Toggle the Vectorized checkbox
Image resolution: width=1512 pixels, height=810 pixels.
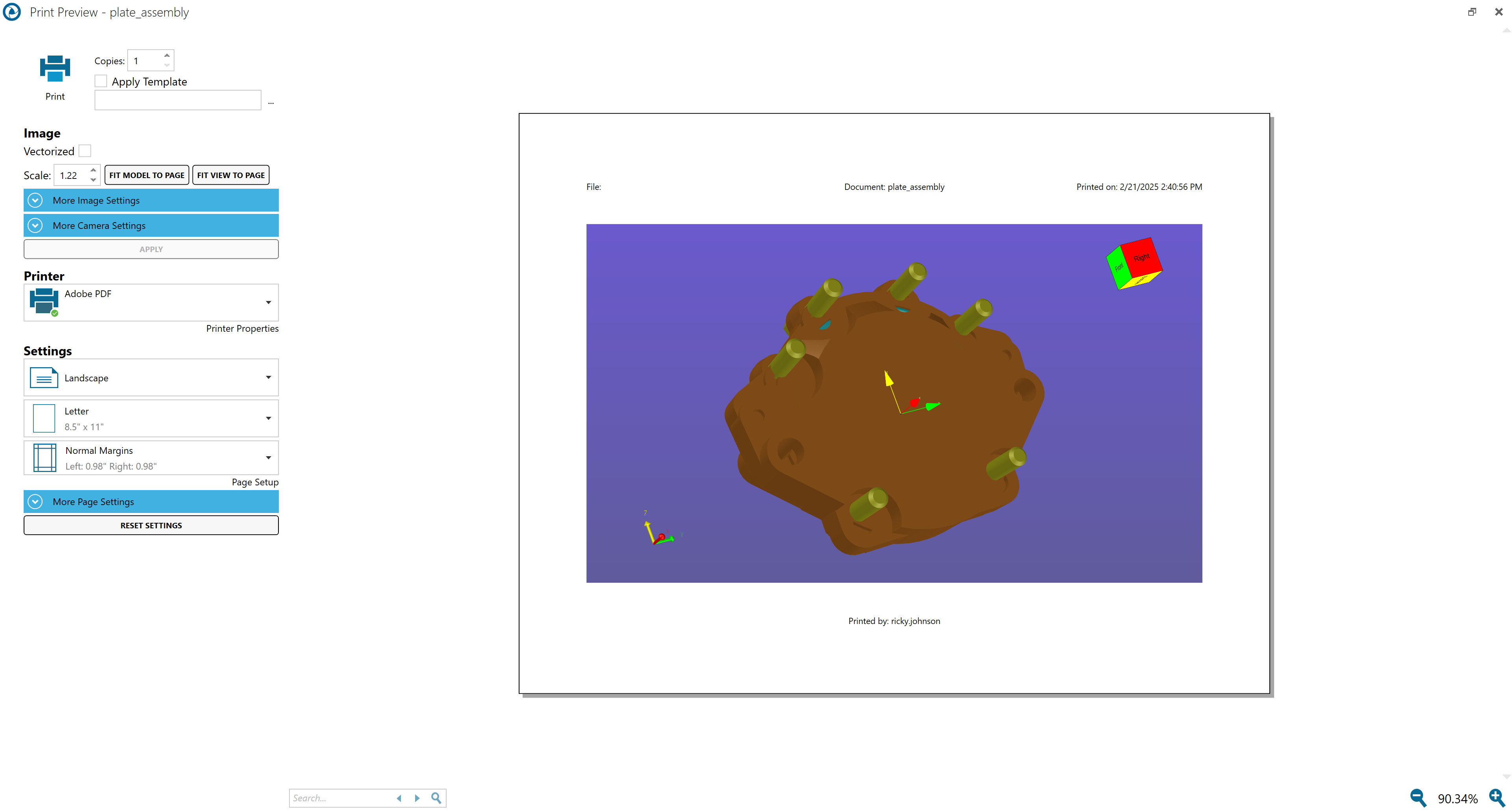(x=85, y=151)
